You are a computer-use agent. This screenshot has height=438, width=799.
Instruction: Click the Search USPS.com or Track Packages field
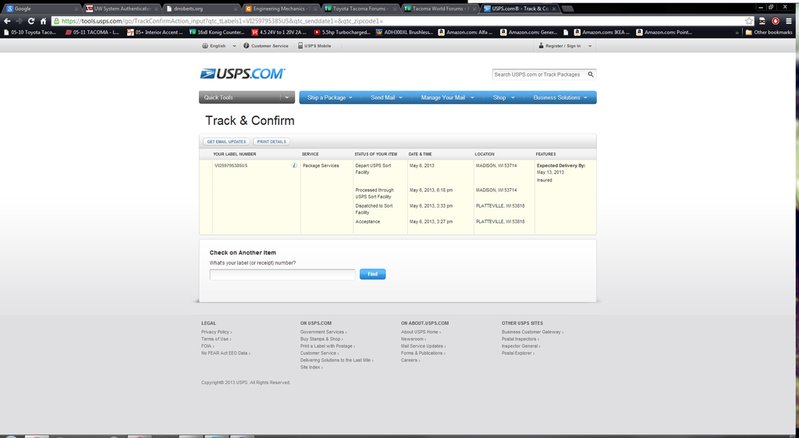538,74
